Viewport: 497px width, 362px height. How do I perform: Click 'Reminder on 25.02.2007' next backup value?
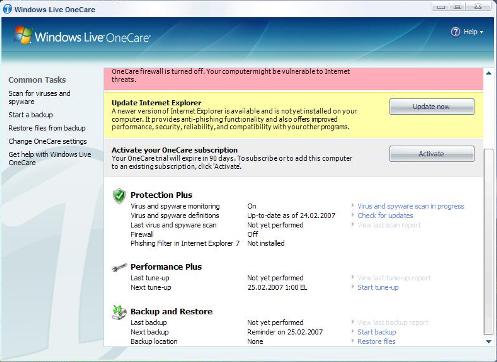pos(285,332)
